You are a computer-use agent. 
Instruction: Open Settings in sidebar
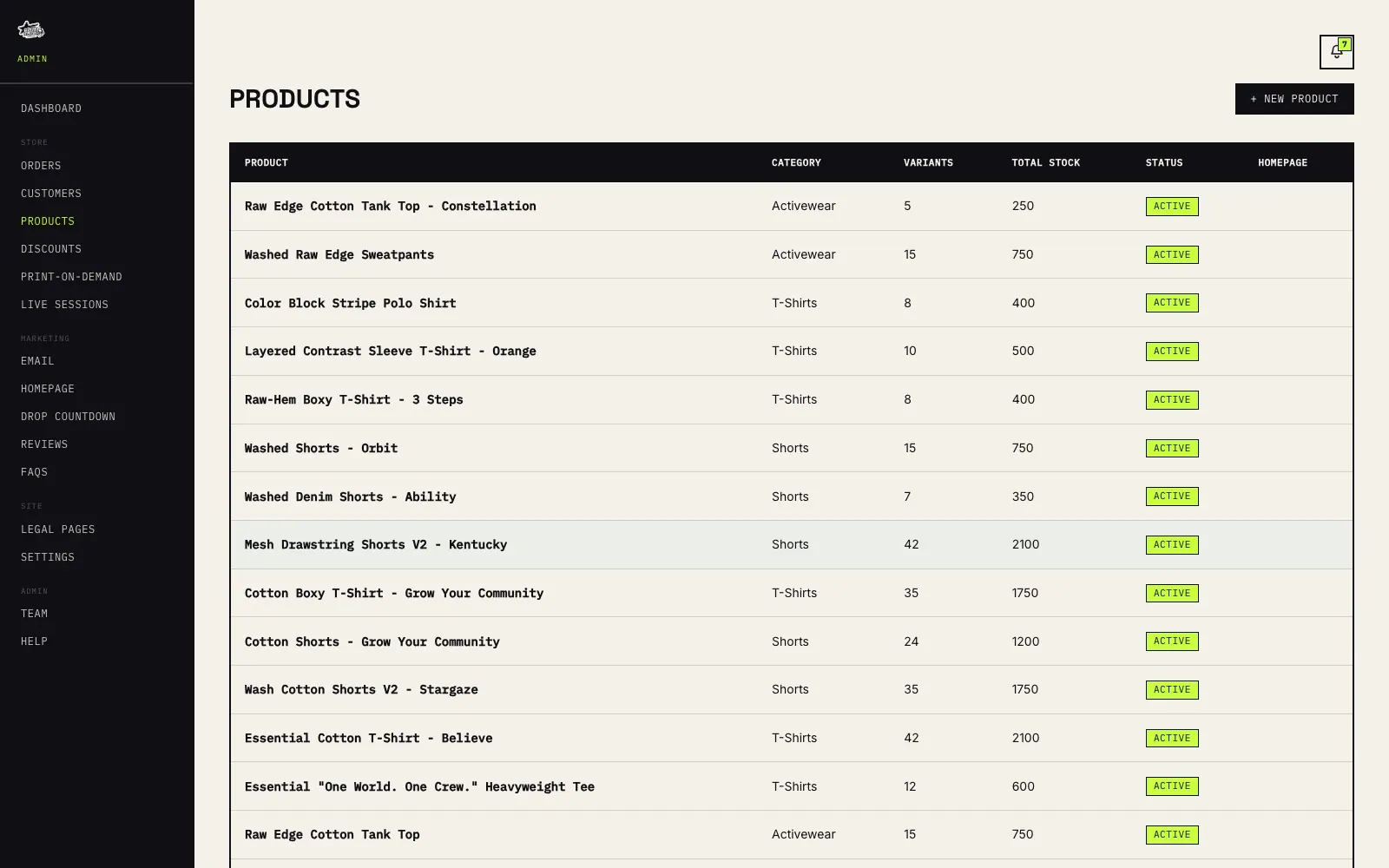[48, 557]
